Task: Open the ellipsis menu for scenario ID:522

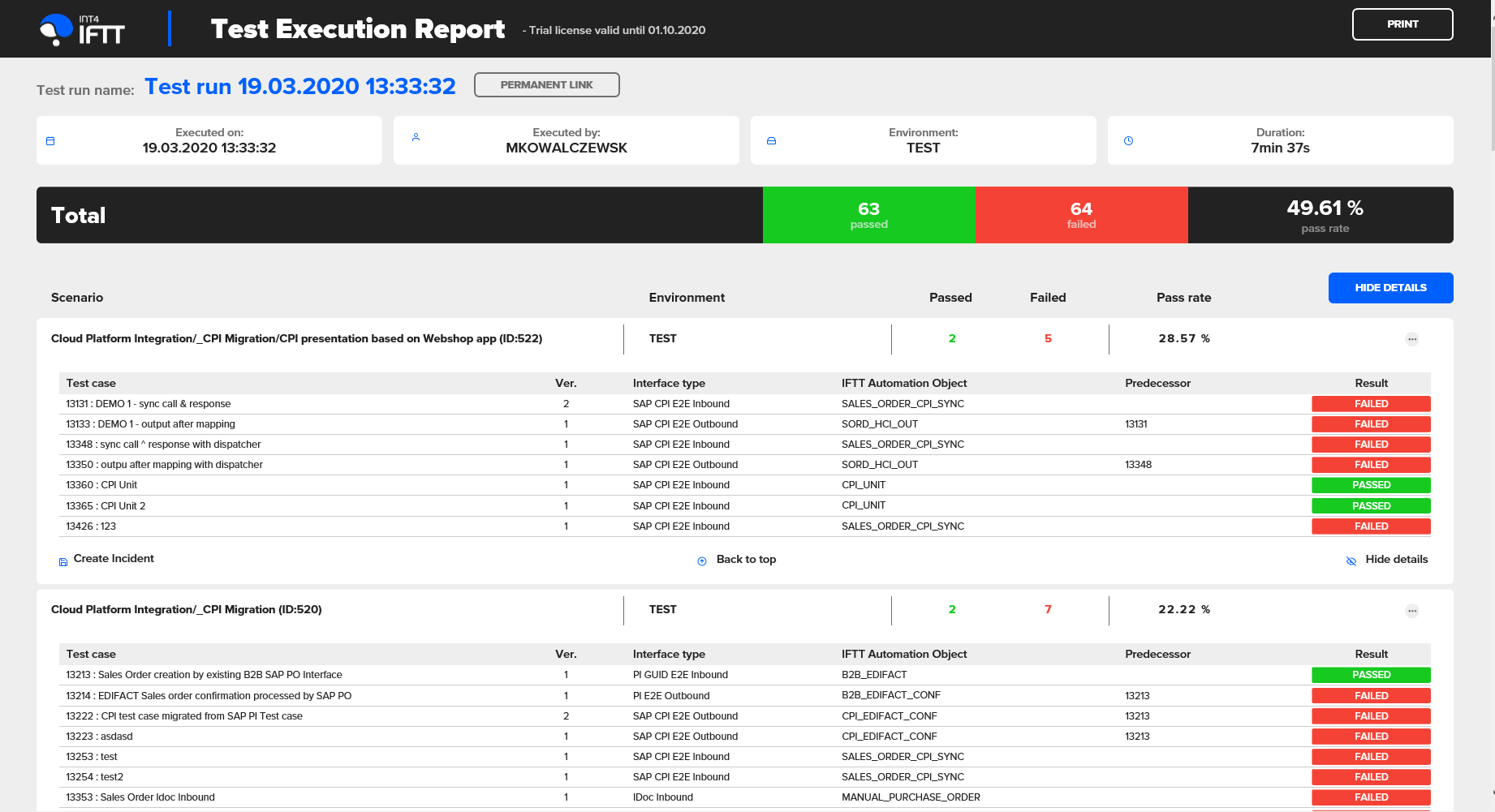Action: [x=1412, y=339]
